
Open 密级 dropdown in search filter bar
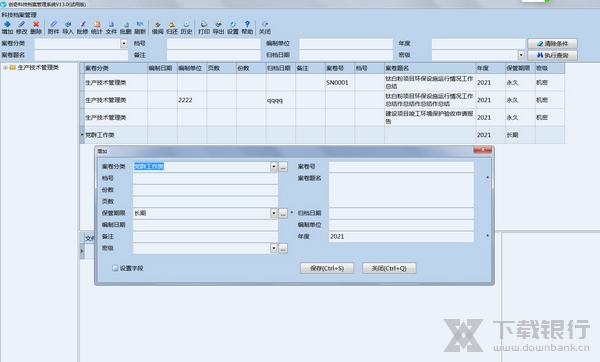[x=521, y=55]
